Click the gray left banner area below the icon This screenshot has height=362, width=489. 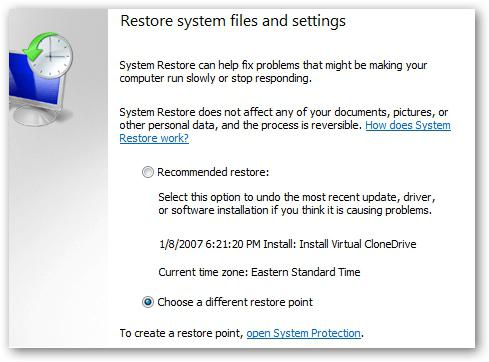(58, 233)
